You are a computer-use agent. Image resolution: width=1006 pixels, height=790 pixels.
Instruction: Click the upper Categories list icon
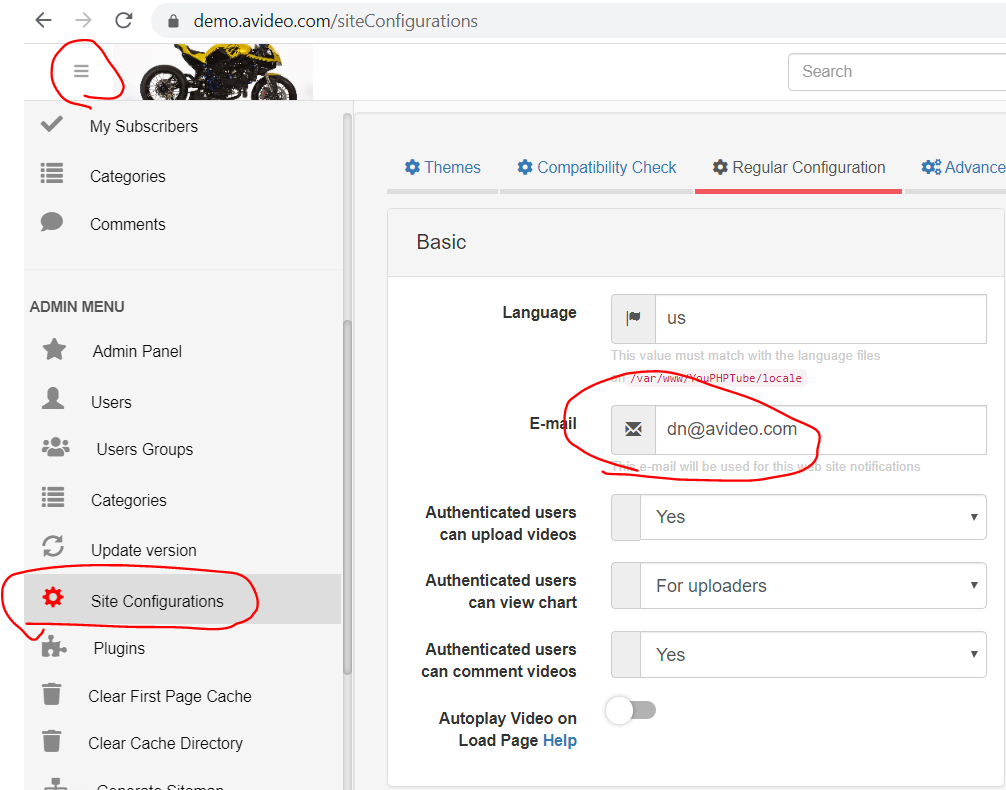(x=52, y=173)
